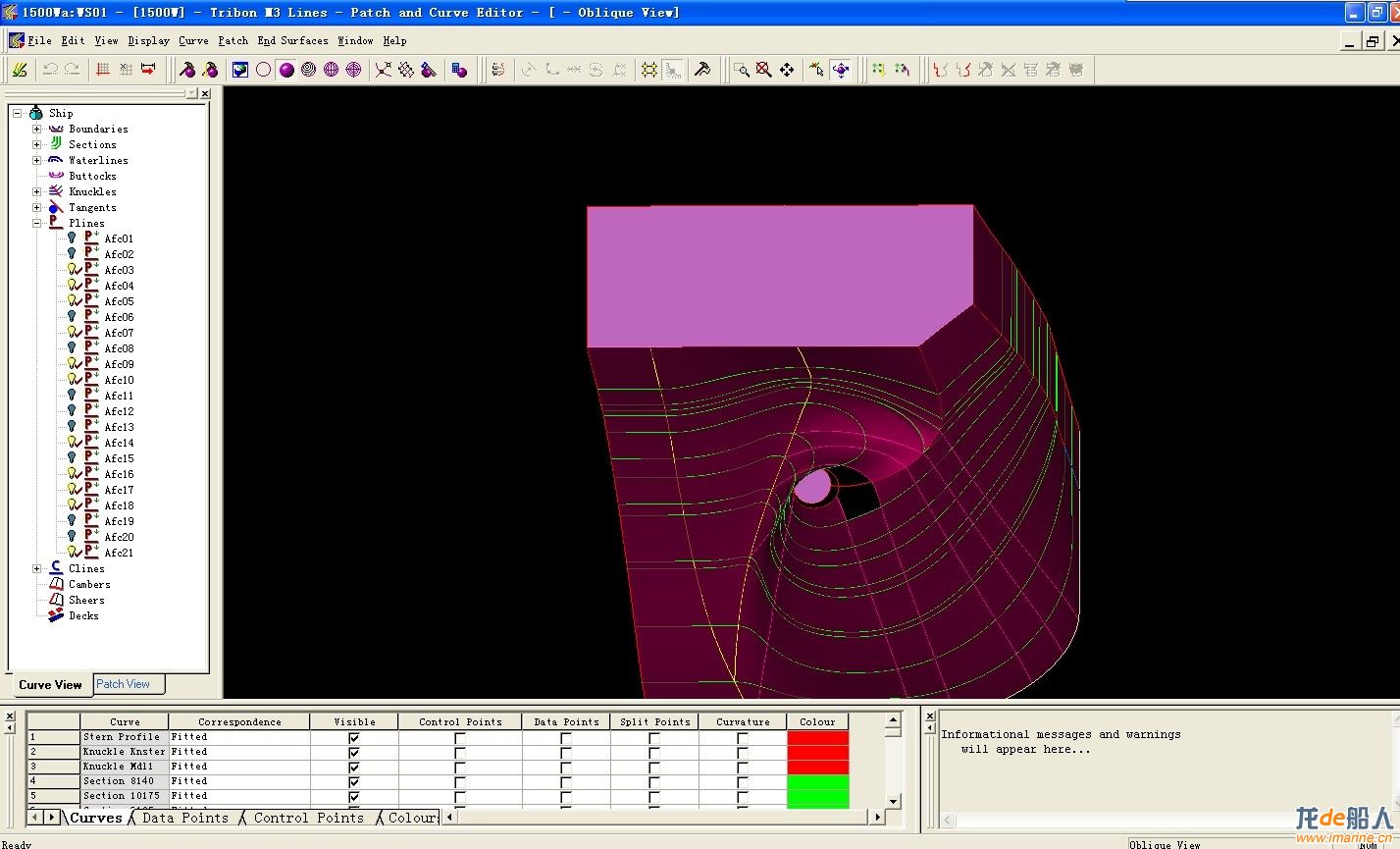Image resolution: width=1400 pixels, height=849 pixels.
Task: Switch to the Data Points bottom tab
Action: (184, 818)
